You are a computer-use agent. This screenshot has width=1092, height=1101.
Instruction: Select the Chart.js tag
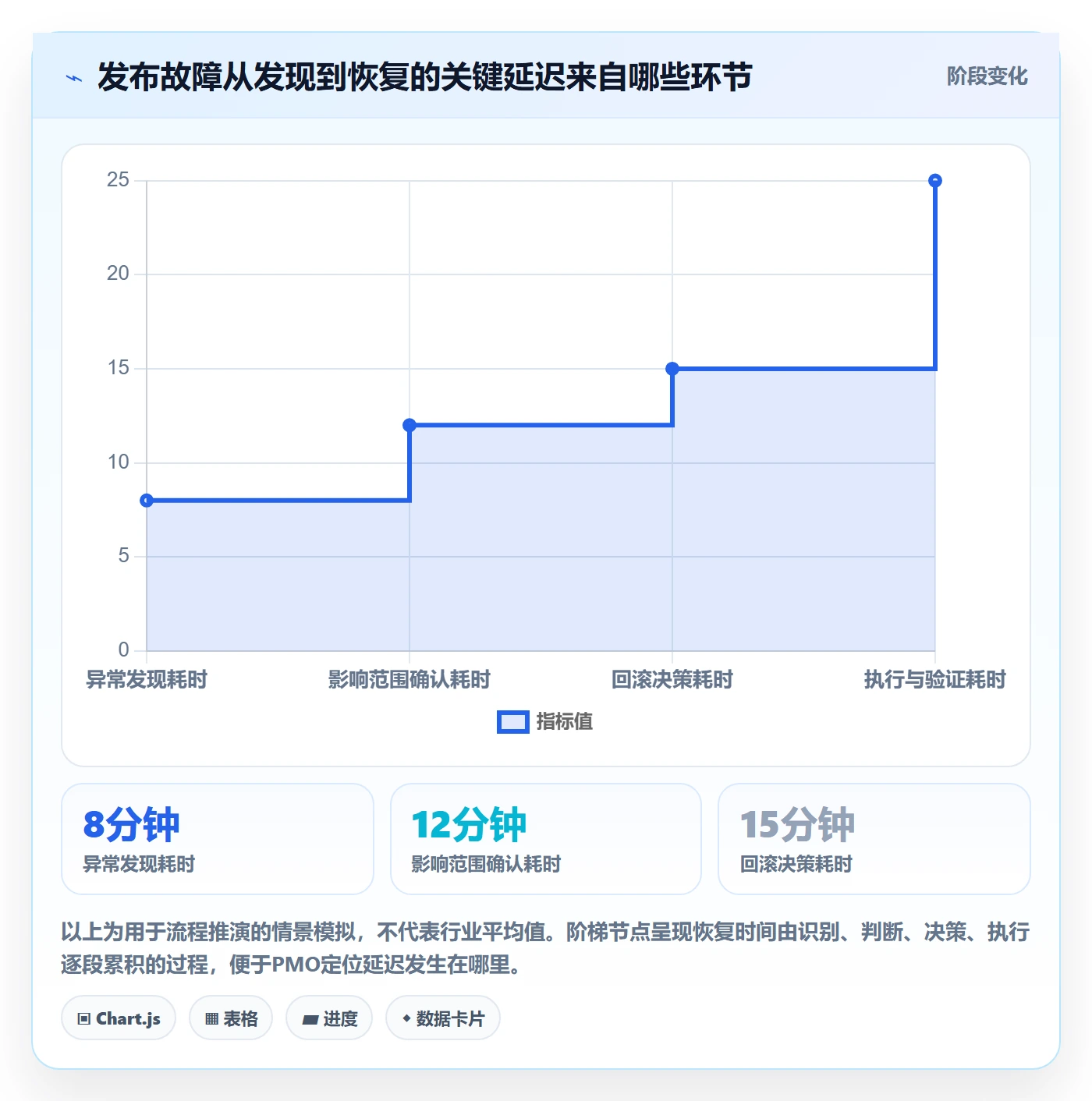(x=119, y=1018)
